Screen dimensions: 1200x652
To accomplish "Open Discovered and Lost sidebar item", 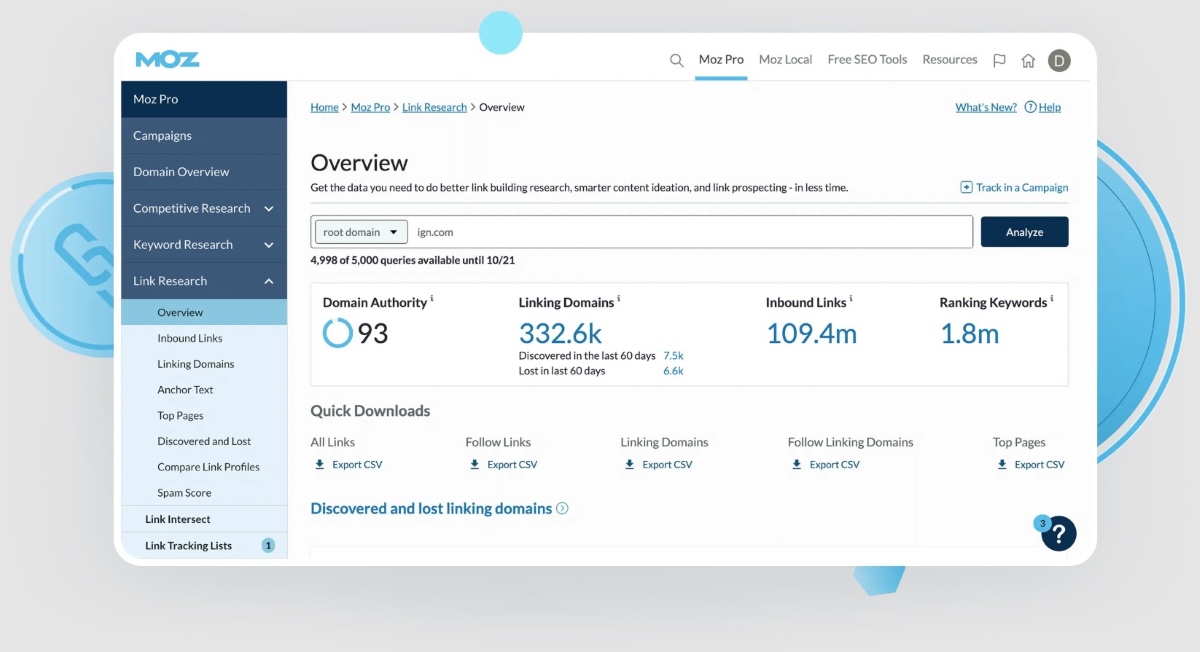I will pyautogui.click(x=204, y=441).
